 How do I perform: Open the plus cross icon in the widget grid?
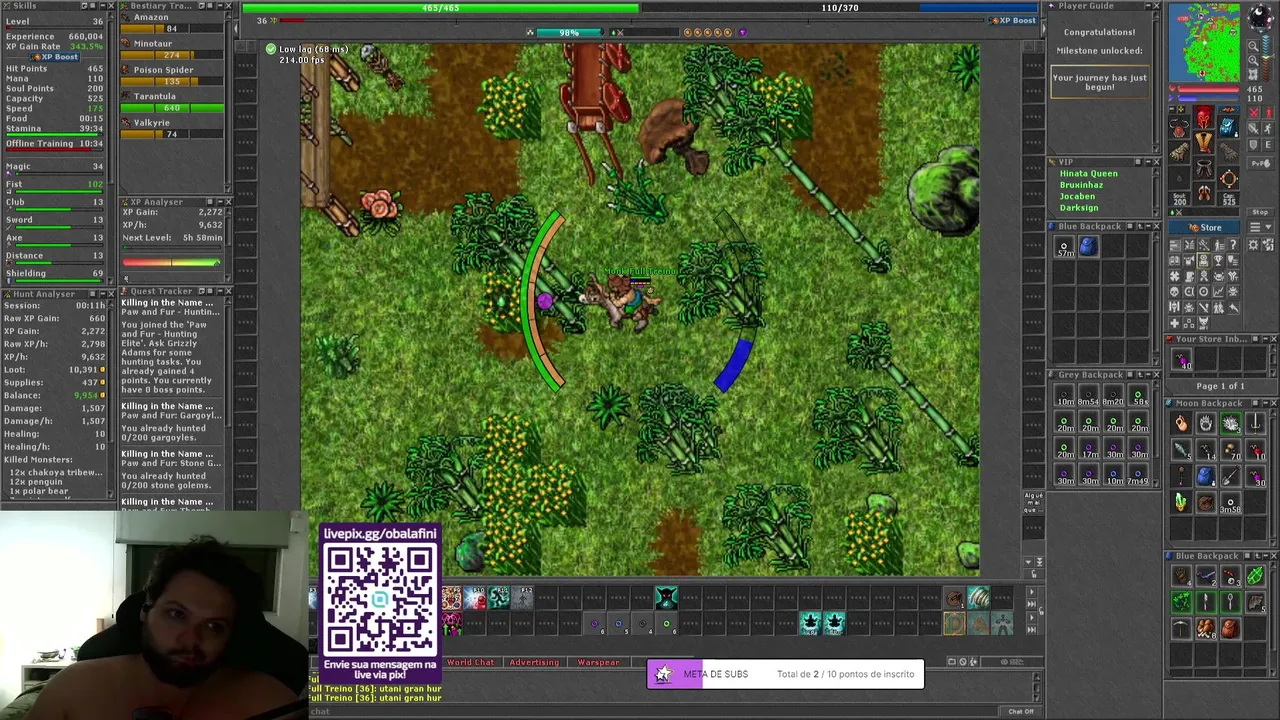tap(1175, 323)
